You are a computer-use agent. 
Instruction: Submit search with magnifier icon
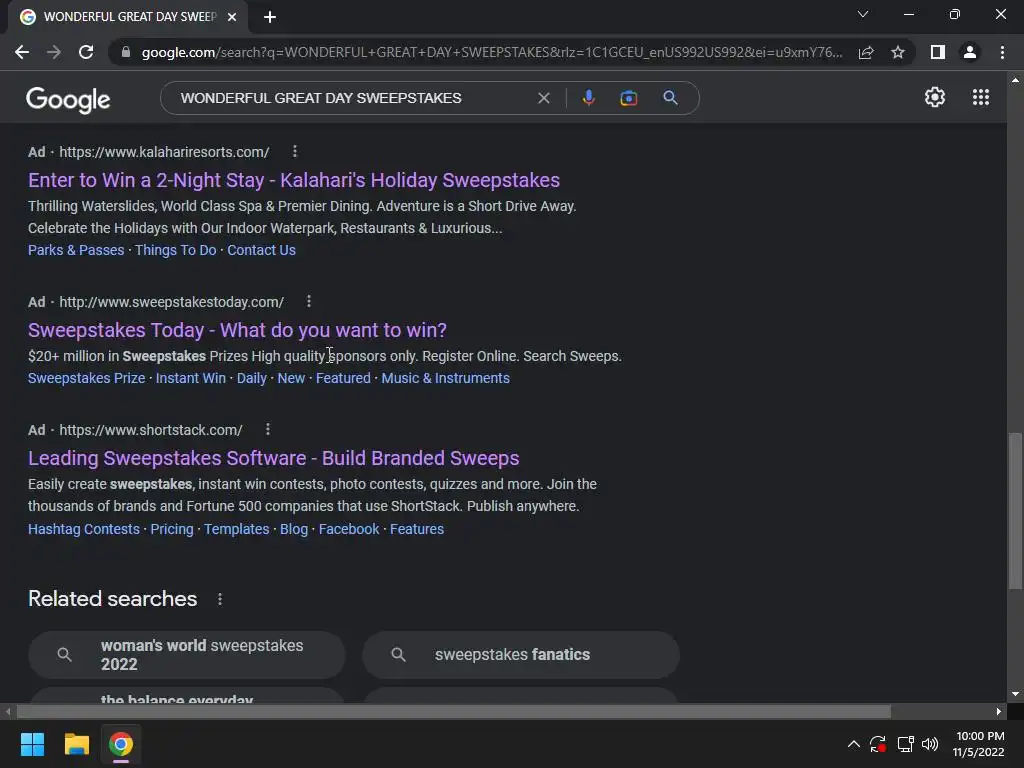pos(670,98)
